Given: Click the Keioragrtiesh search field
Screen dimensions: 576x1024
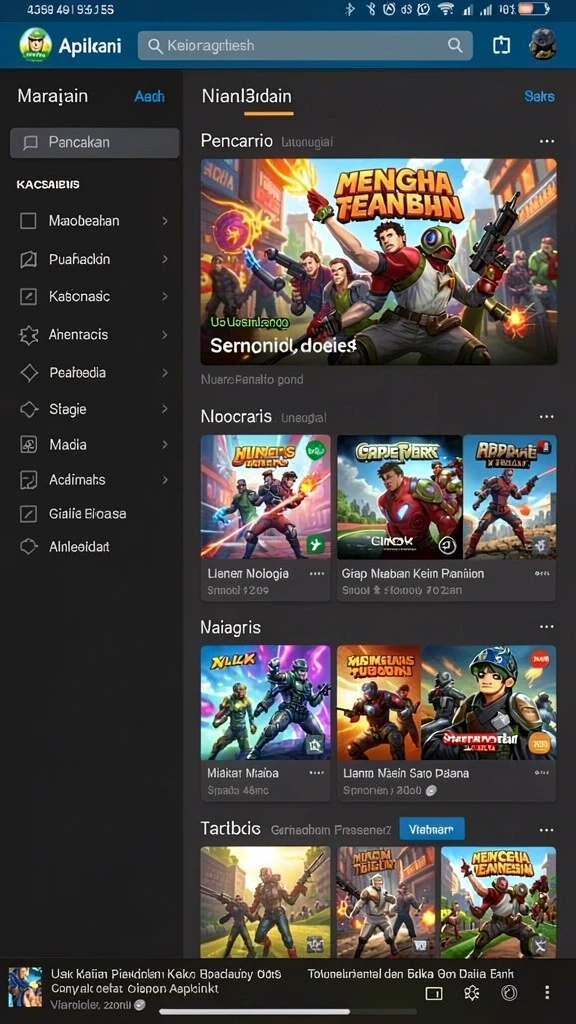Looking at the screenshot, I should pyautogui.click(x=305, y=46).
